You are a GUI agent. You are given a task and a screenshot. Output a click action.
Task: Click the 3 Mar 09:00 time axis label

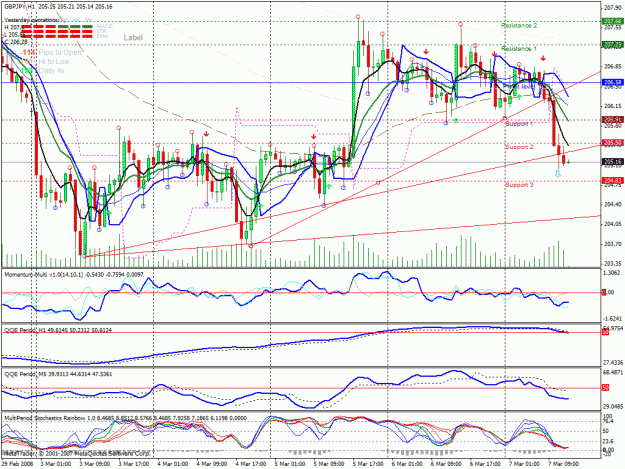pyautogui.click(x=95, y=464)
